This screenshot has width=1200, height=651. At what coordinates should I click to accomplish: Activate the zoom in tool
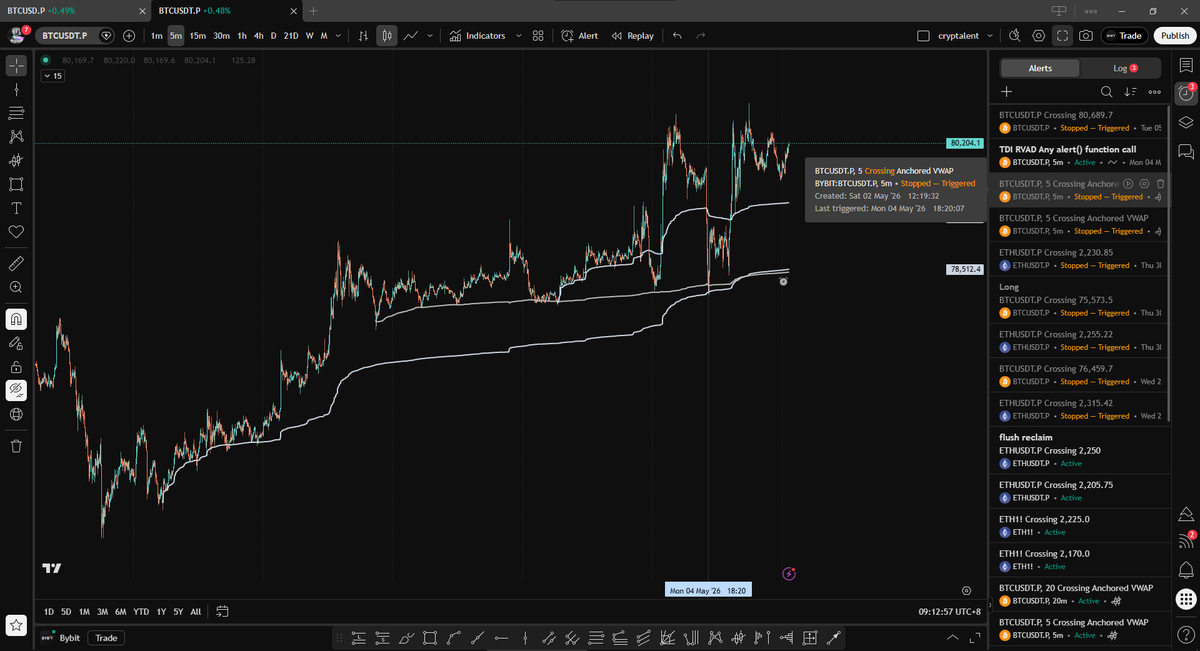16,287
